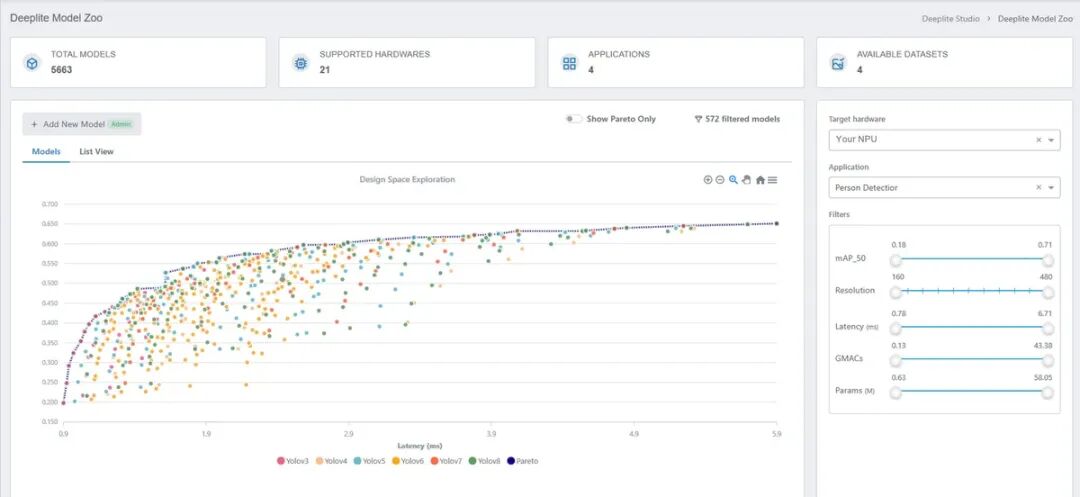Viewport: 1080px width, 497px height.
Task: Switch to the List View tab
Action: click(96, 152)
